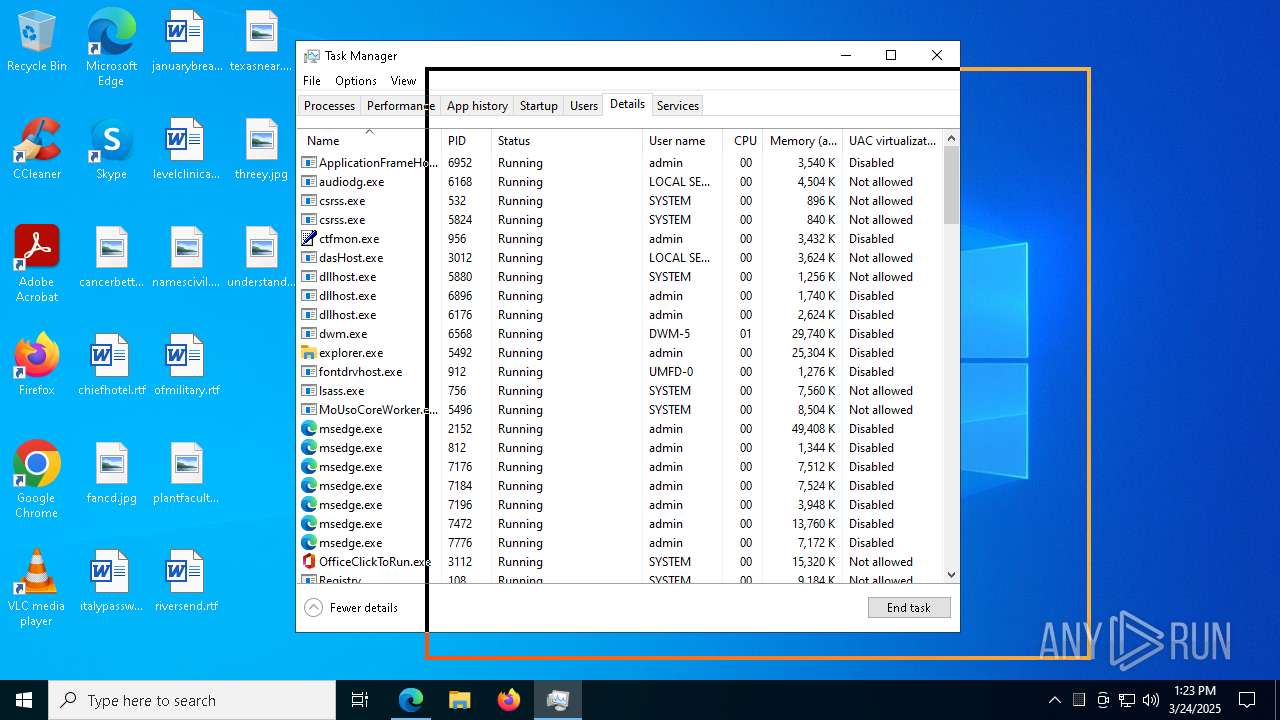Select the Firefox desktop shortcut
This screenshot has height=720, width=1280.
pos(37,365)
